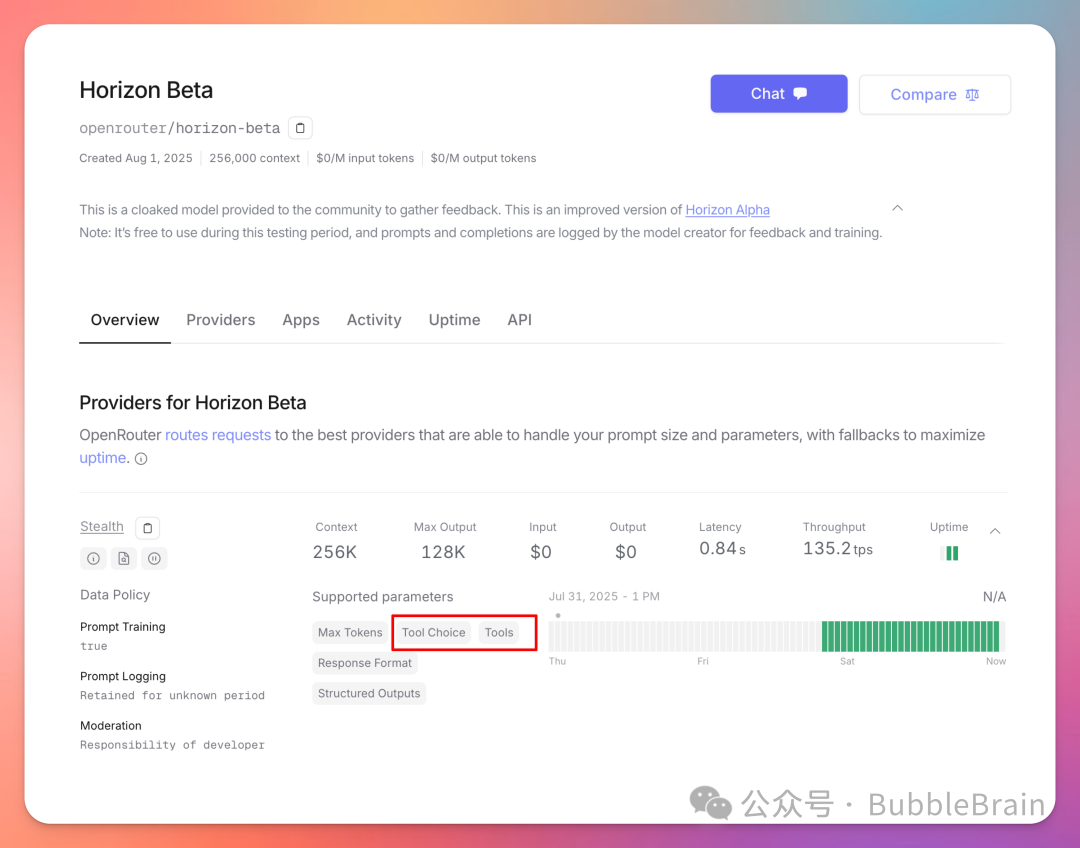Screen dimensions: 1080x848
Task: Click the Prompt Training true value
Action: click(x=94, y=647)
